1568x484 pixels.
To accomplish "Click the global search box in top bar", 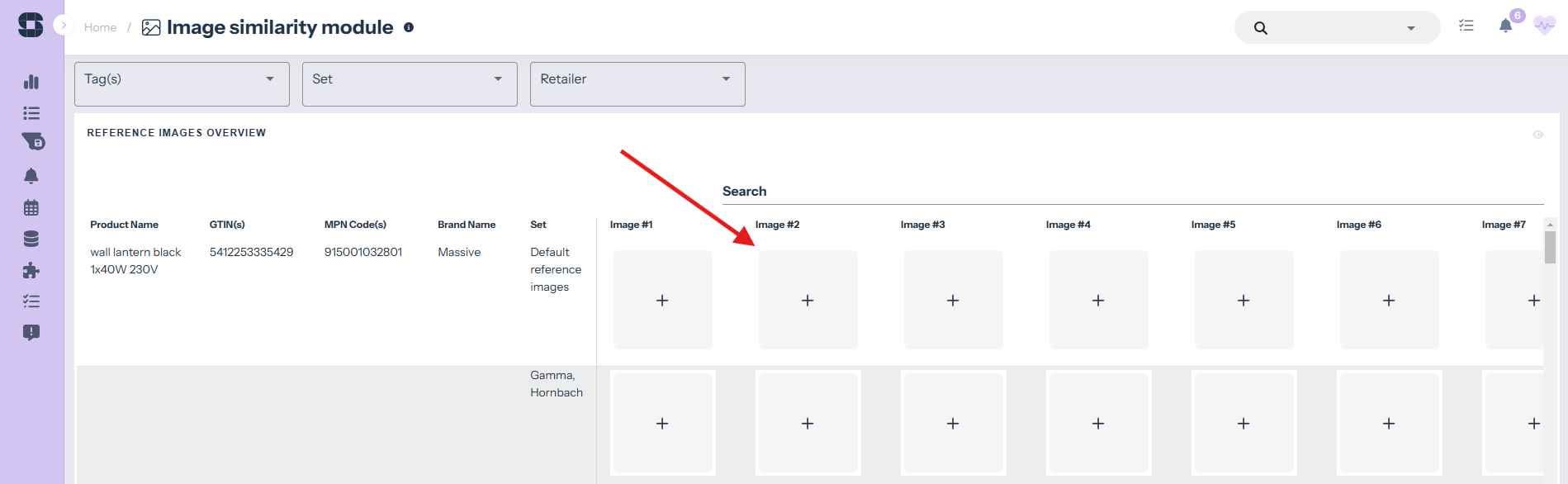I will pyautogui.click(x=1329, y=27).
